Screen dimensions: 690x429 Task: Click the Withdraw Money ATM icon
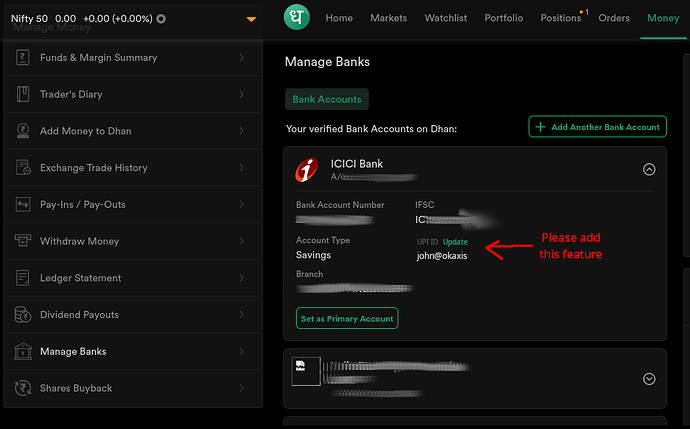click(x=23, y=241)
